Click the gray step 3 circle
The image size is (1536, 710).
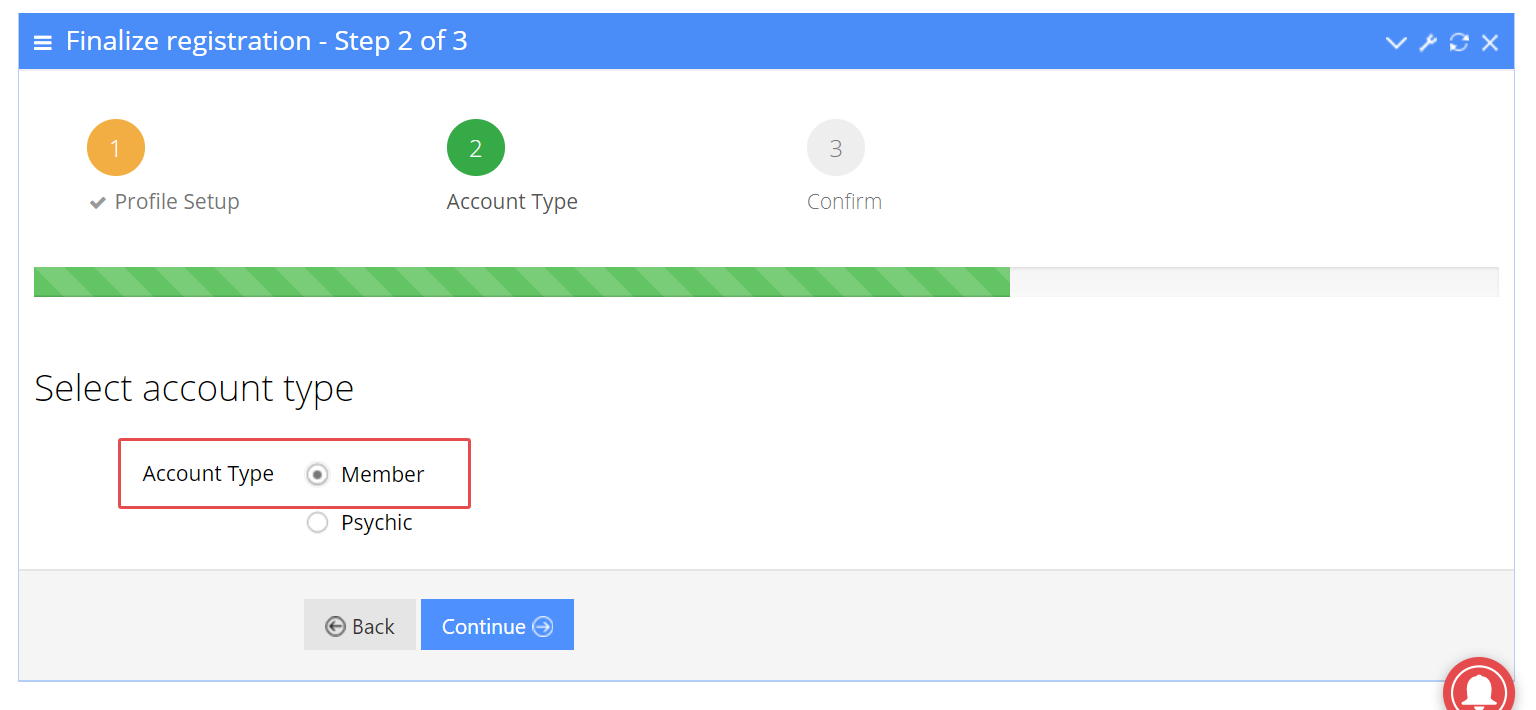(x=836, y=149)
